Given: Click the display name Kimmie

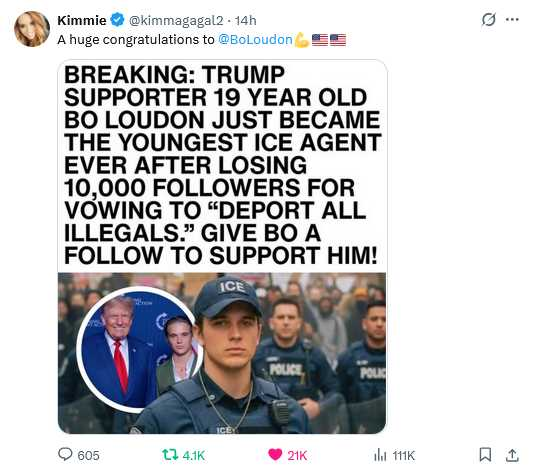Looking at the screenshot, I should [82, 20].
